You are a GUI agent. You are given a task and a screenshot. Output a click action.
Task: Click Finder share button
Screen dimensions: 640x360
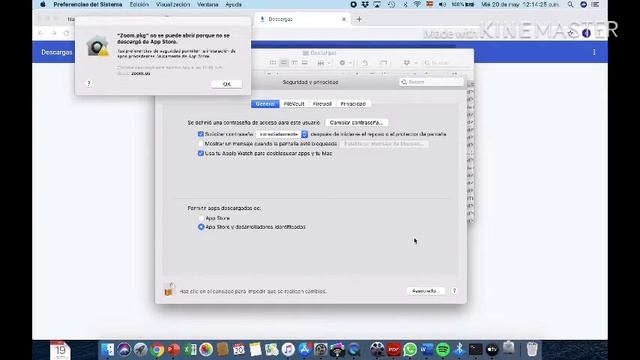(x=365, y=63)
